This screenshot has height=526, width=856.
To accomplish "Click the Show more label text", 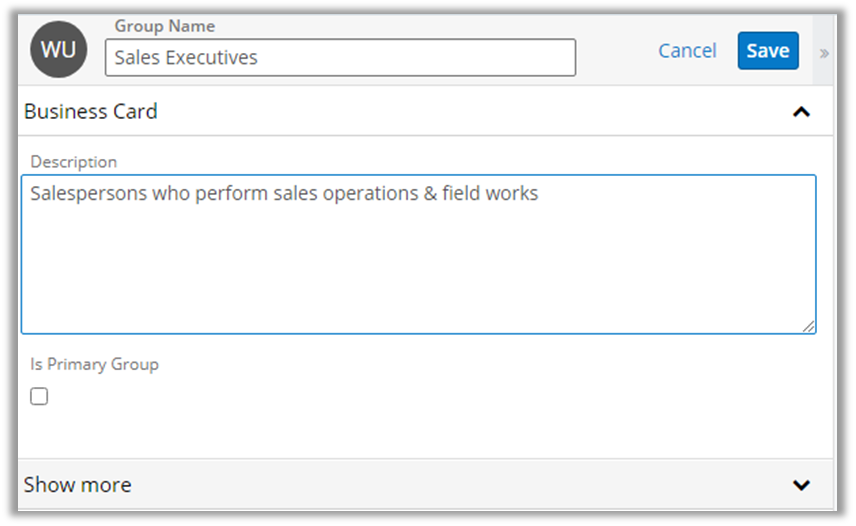I will click(x=78, y=485).
